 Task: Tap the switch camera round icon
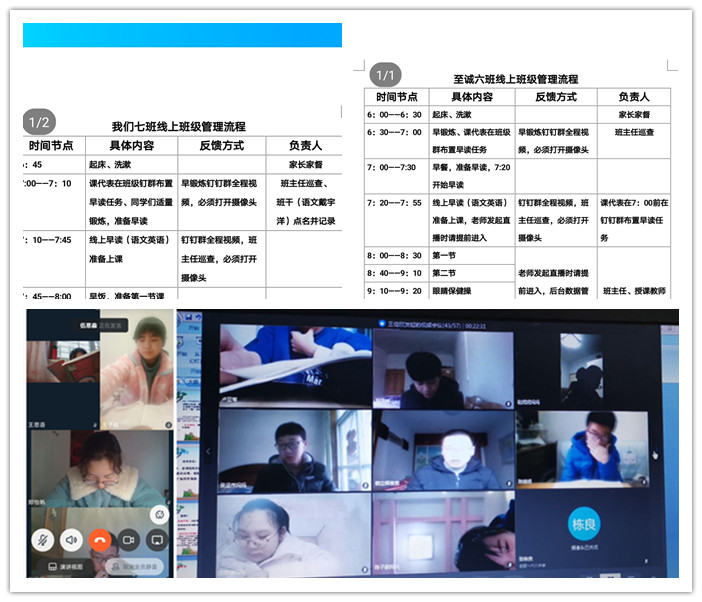(158, 514)
